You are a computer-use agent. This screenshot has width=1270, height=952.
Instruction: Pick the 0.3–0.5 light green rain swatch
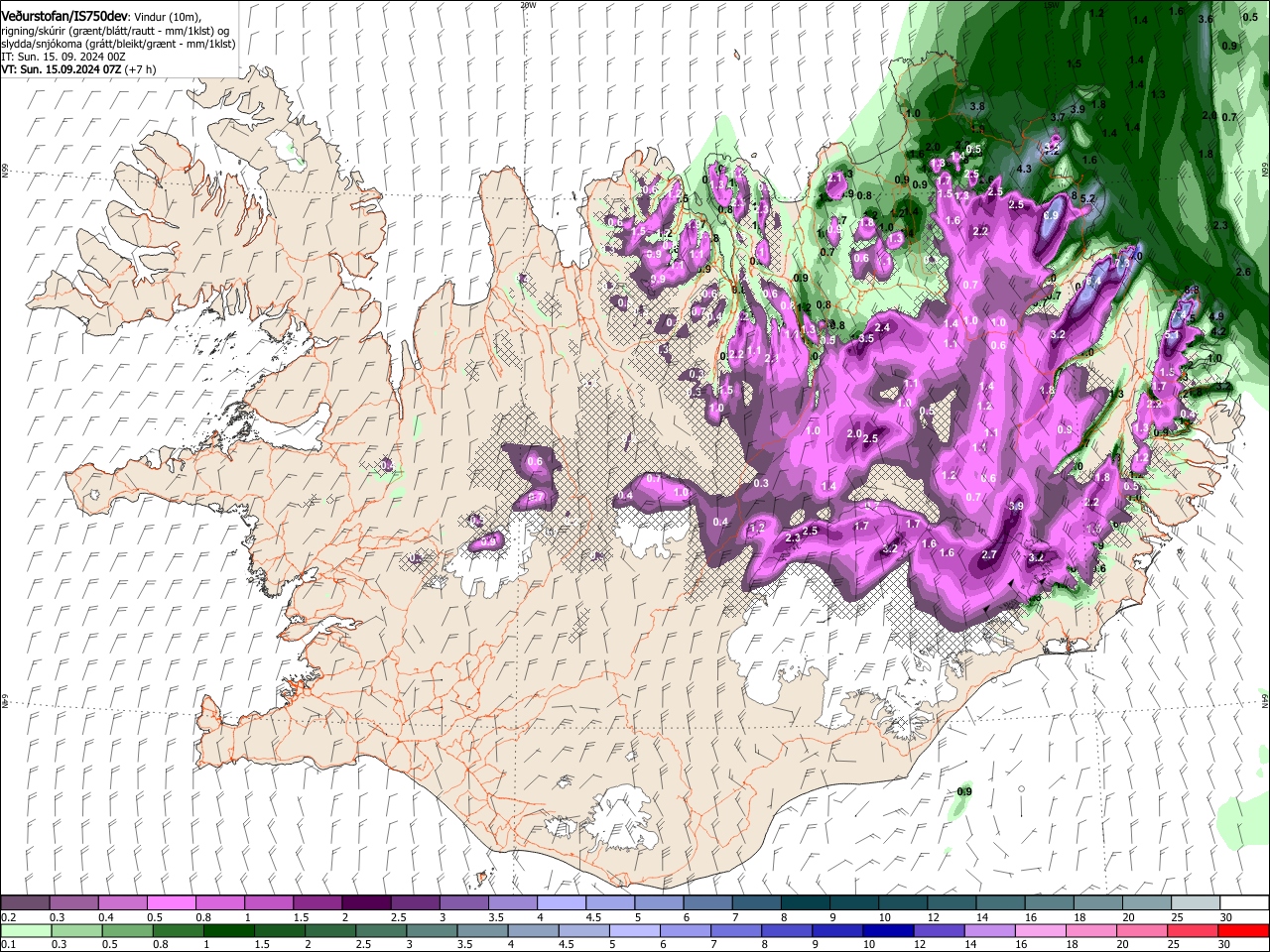point(77,931)
